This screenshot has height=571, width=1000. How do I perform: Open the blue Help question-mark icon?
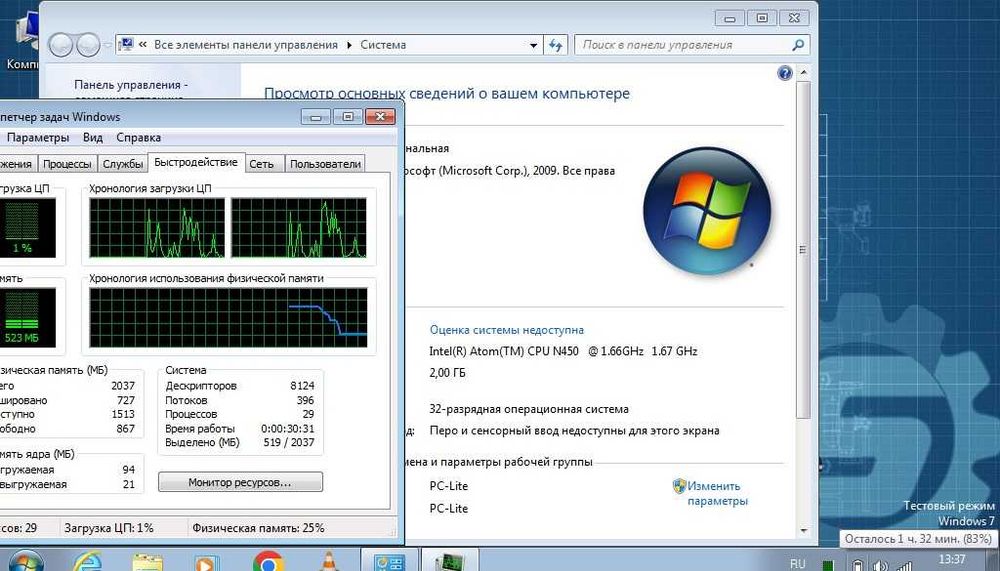[x=785, y=73]
